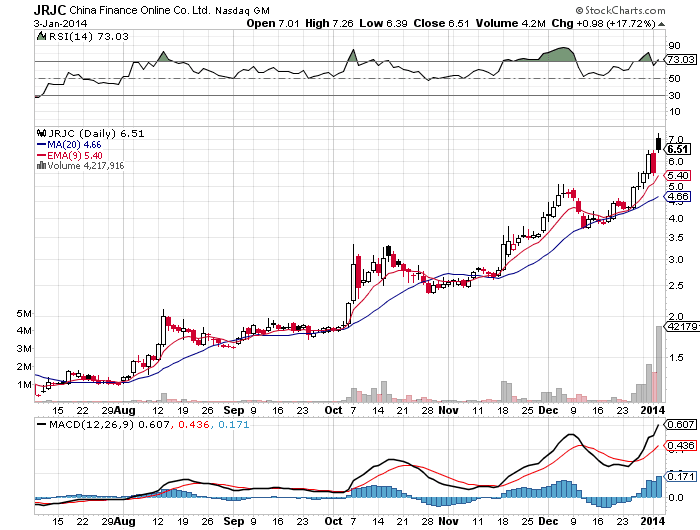
Task: Click the Volume 4,217,916 legend entry
Action: tap(86, 166)
